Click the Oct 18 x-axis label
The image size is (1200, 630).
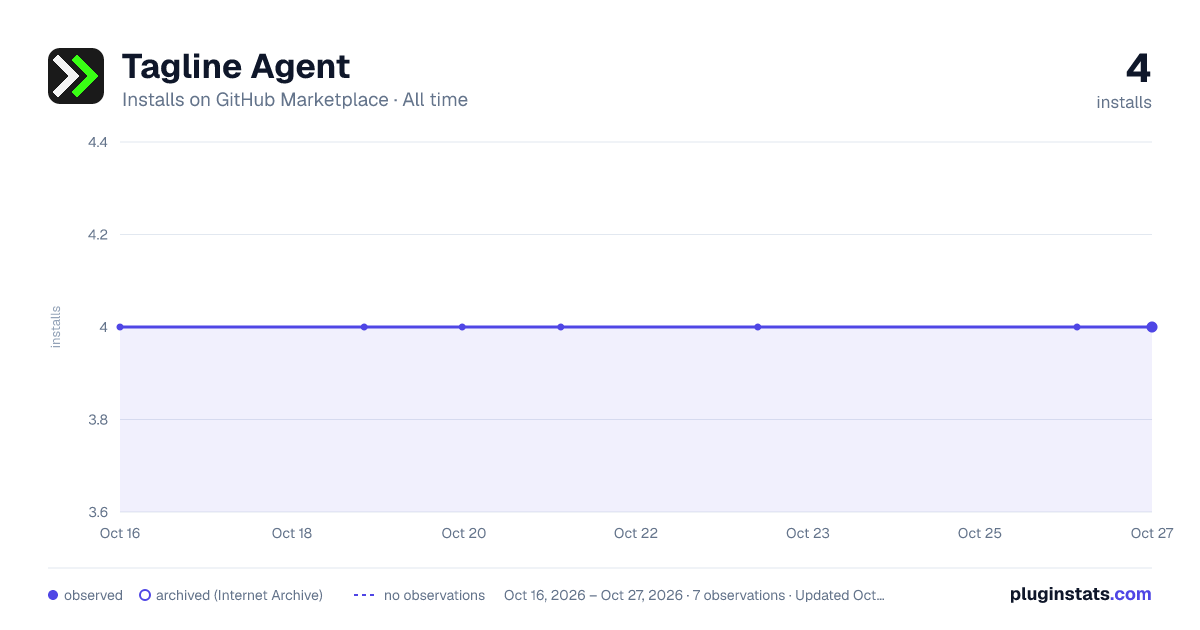(x=292, y=533)
